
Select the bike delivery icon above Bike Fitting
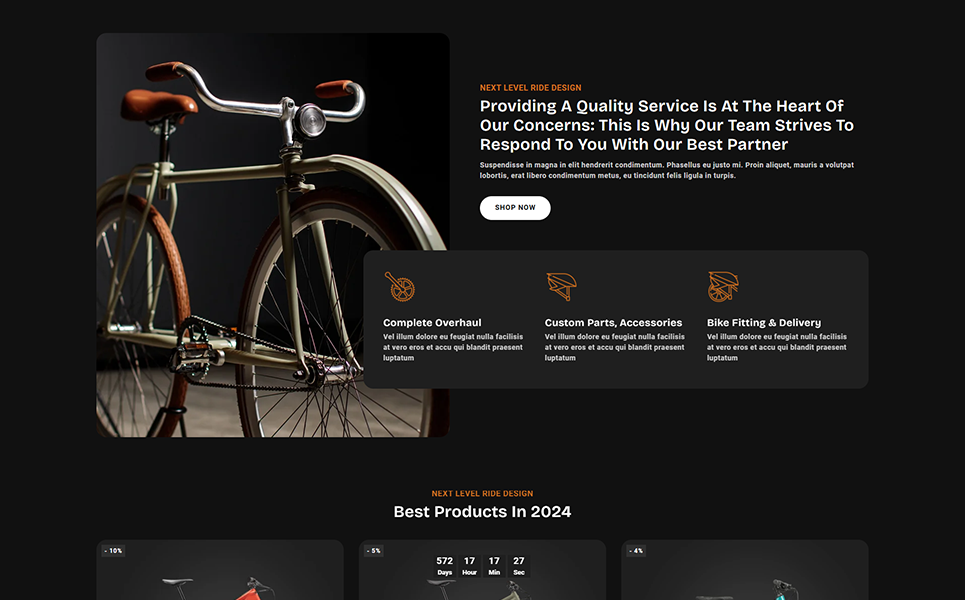(723, 287)
